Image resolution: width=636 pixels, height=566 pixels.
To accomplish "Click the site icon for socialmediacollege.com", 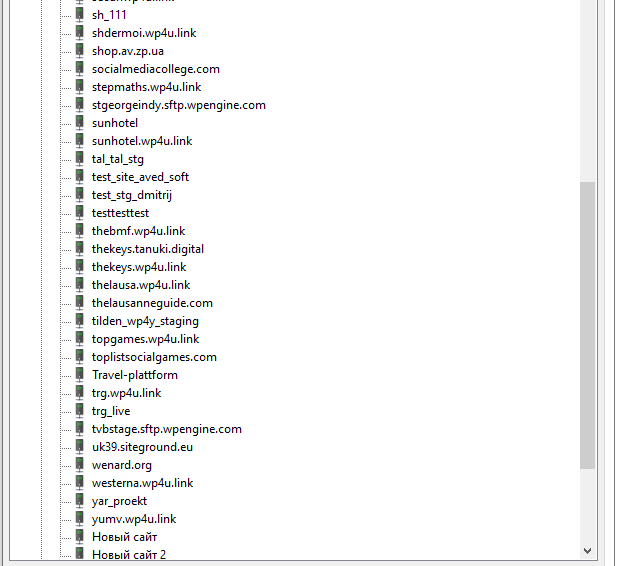I will click(80, 69).
